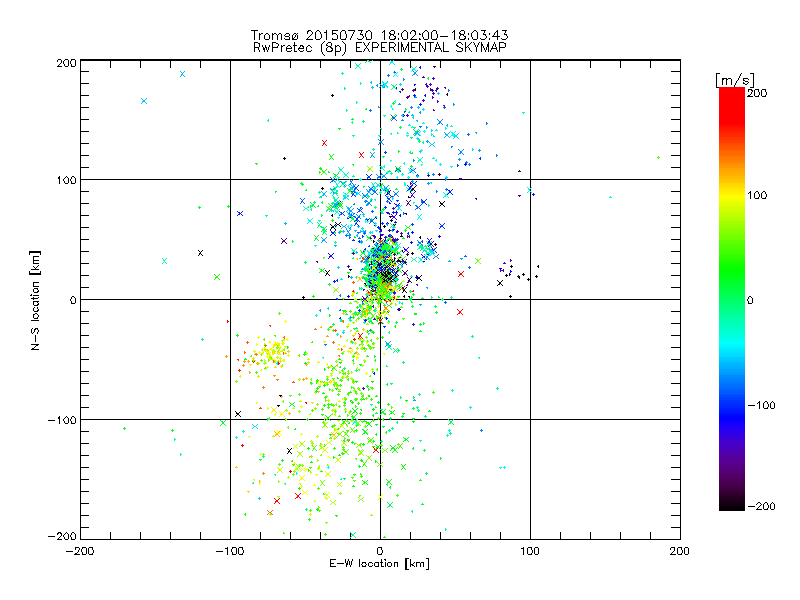This screenshot has height=600, width=800.
Task: Click the colorbar tick label '100'
Action: 757,195
